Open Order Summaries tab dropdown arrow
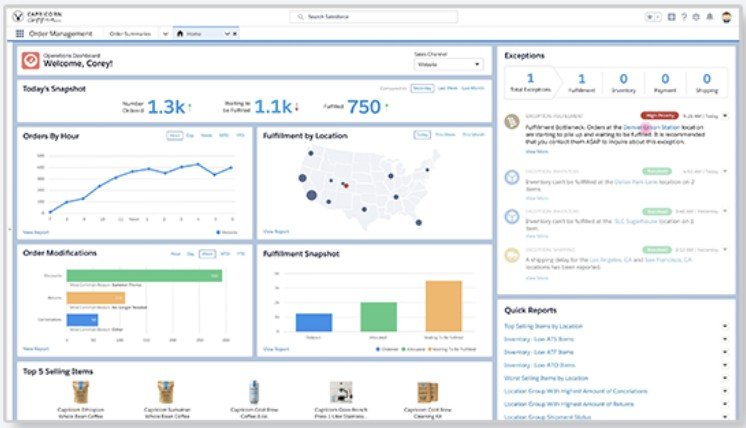 [x=166, y=34]
